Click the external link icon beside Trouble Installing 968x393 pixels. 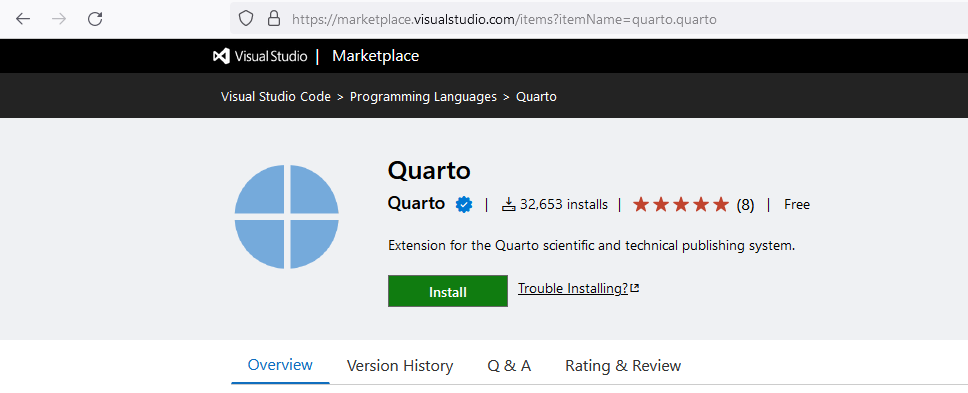pos(635,288)
